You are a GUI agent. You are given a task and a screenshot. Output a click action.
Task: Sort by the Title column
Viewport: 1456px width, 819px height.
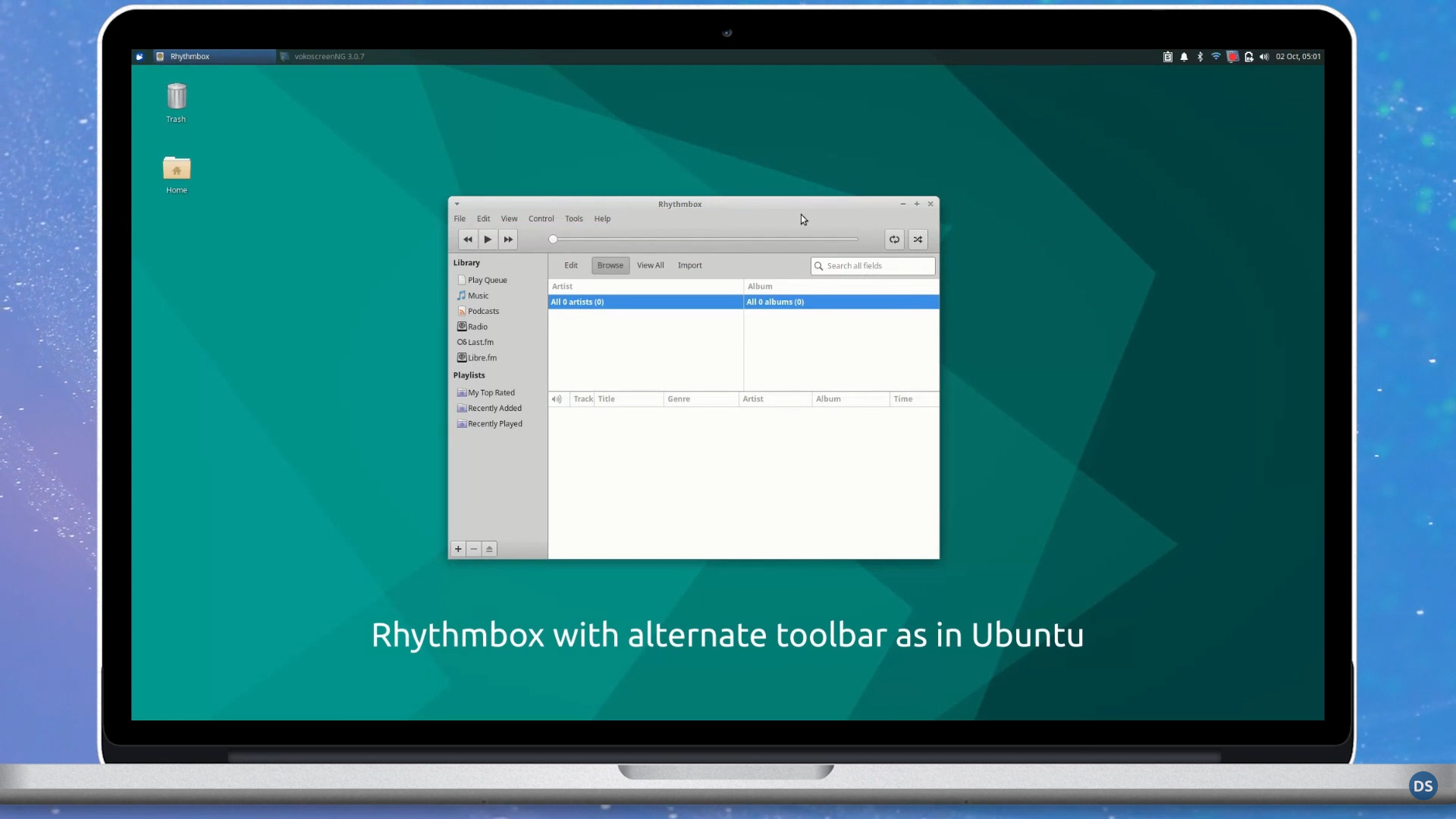[x=629, y=399]
